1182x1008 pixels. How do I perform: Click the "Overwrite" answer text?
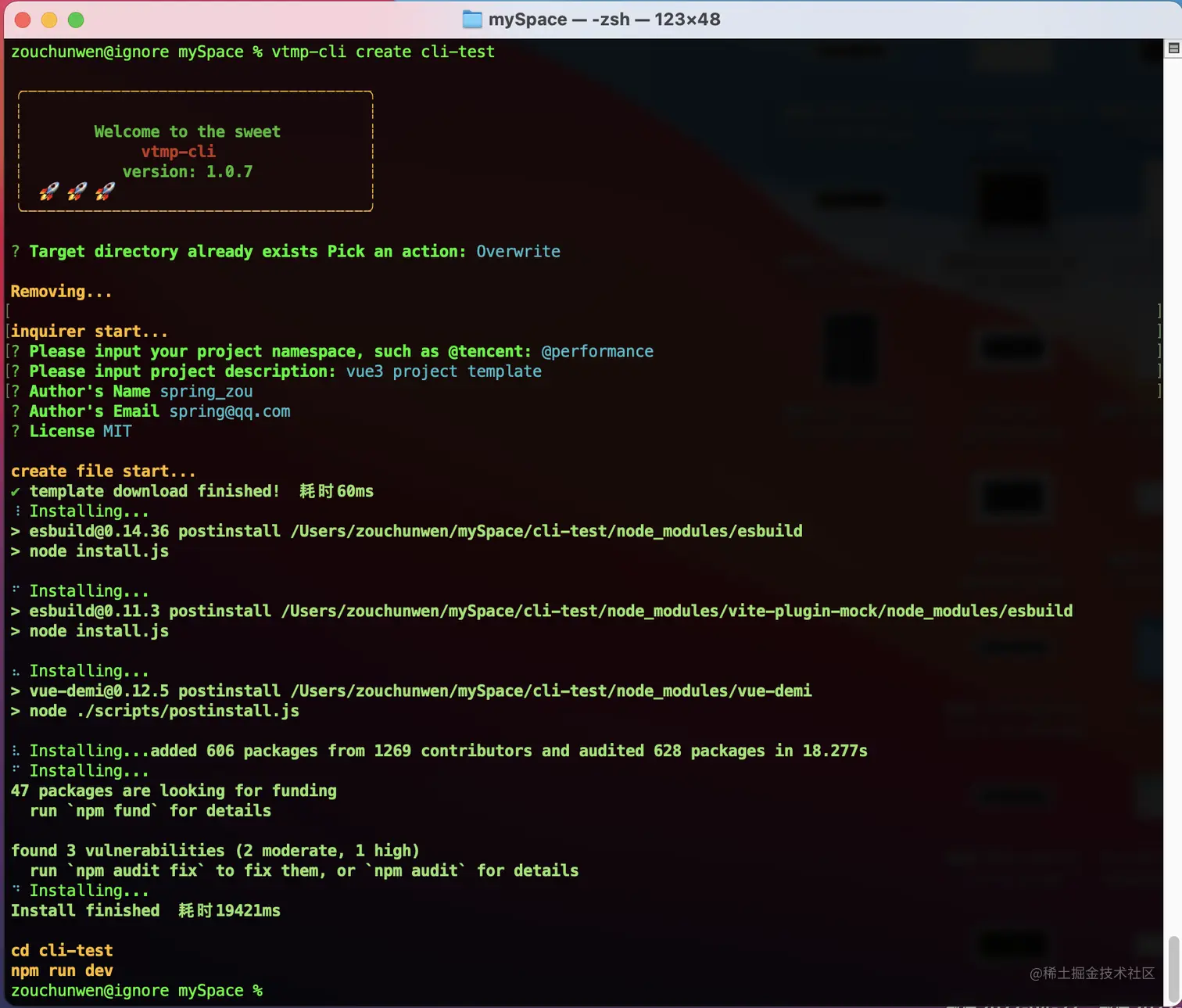518,251
